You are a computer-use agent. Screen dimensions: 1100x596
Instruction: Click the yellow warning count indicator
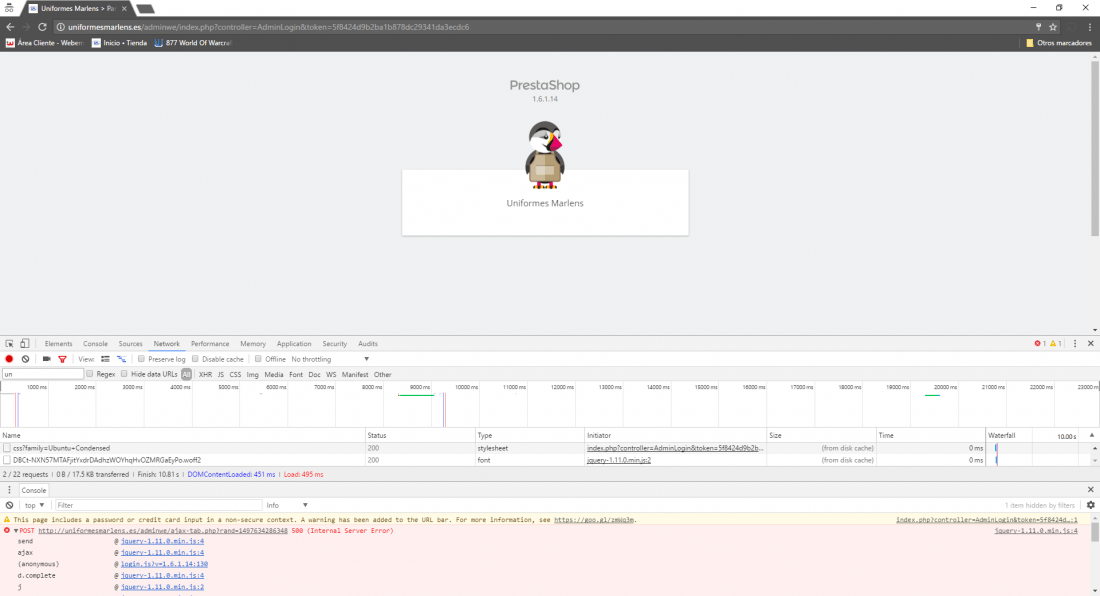click(1055, 344)
